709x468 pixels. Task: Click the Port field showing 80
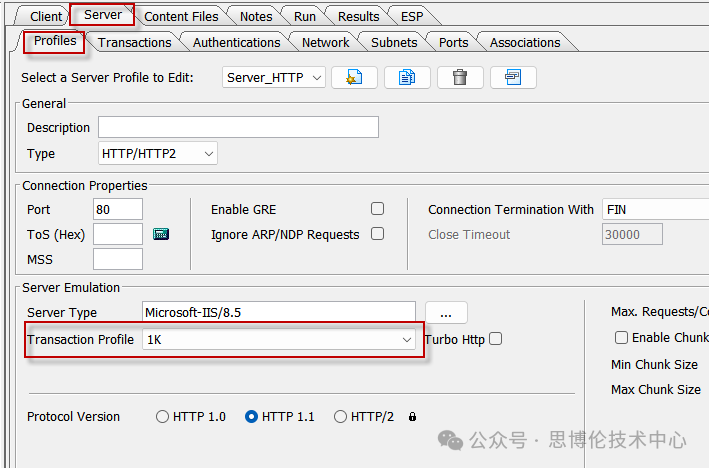118,209
